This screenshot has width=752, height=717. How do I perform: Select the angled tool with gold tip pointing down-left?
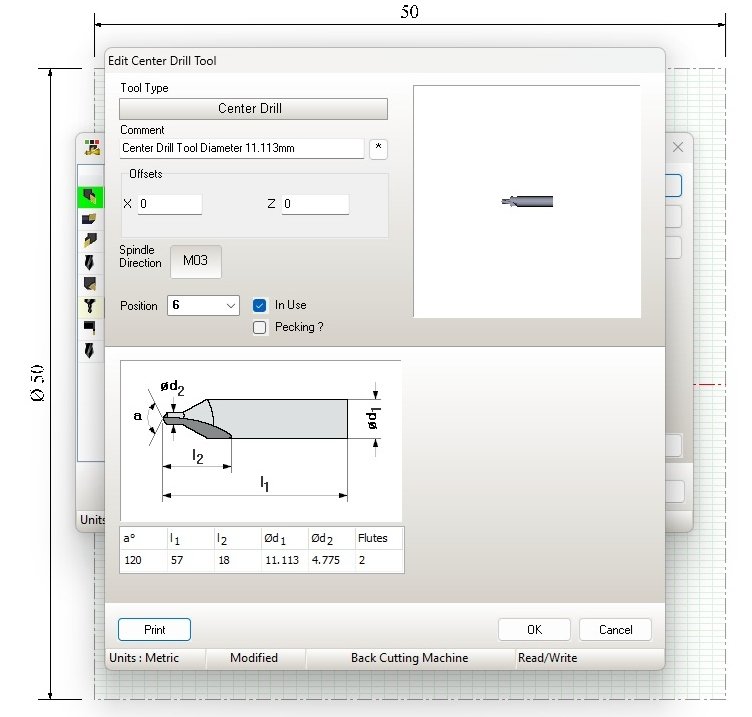tap(90, 240)
